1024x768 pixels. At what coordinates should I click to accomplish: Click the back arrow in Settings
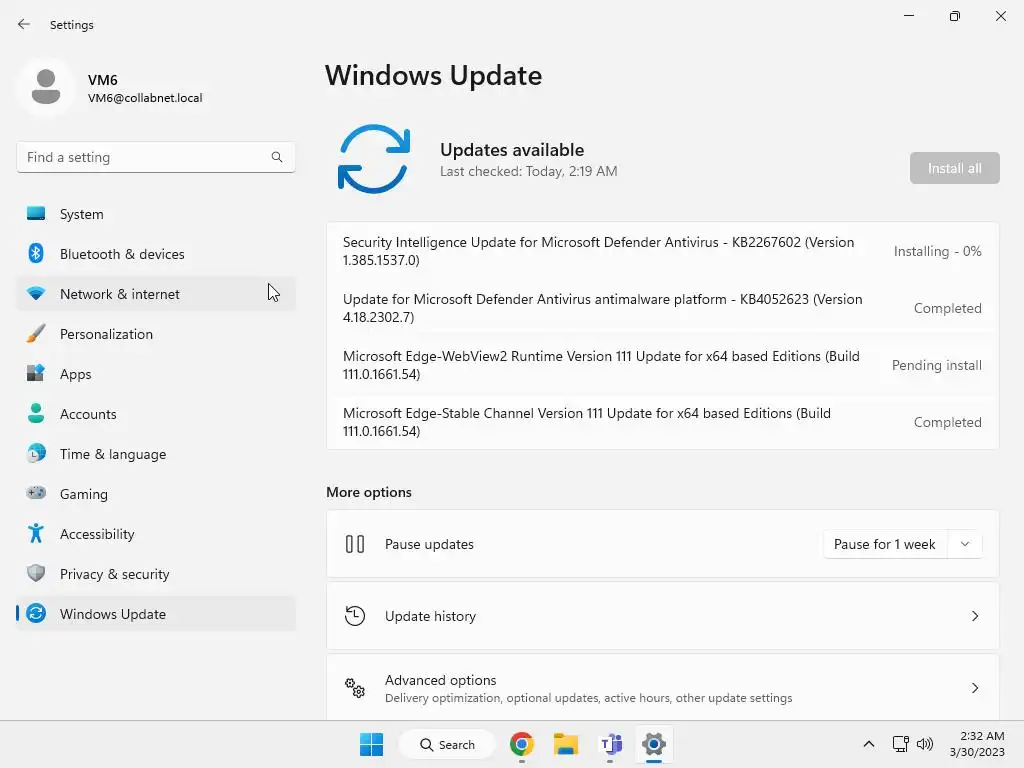[24, 24]
